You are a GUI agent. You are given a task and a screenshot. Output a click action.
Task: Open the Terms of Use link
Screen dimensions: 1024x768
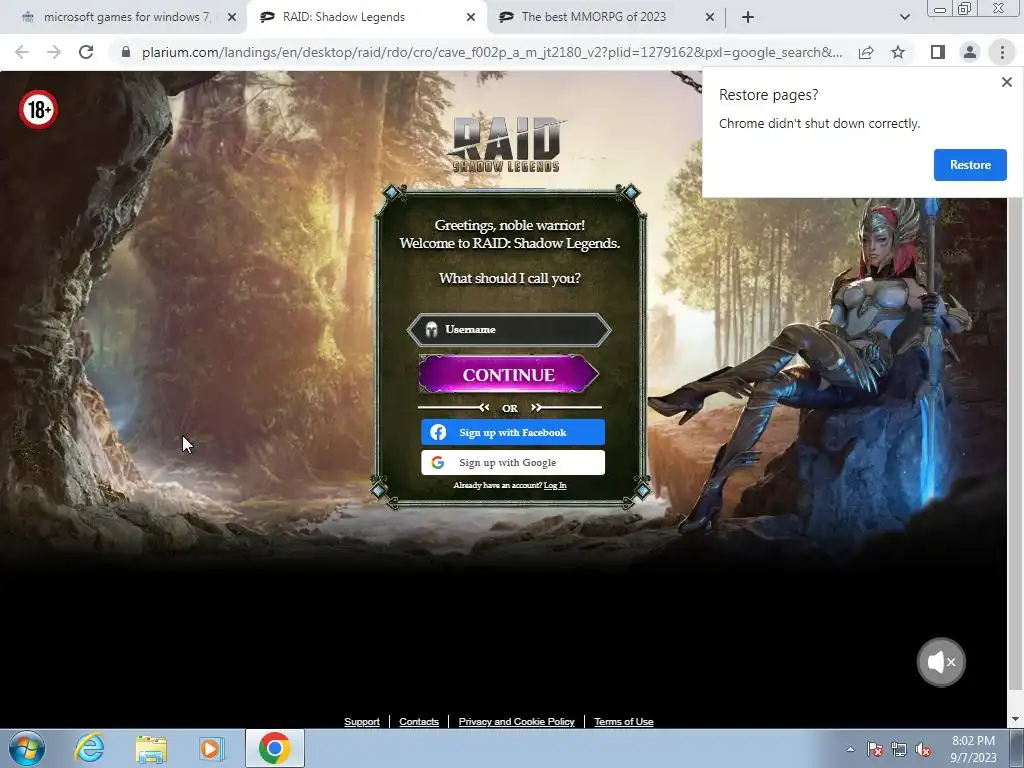point(624,722)
